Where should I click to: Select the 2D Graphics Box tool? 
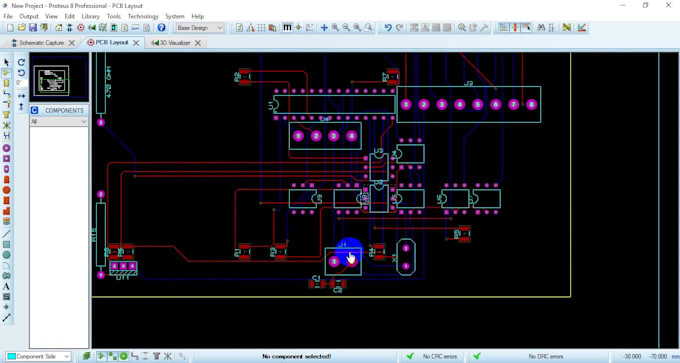coord(7,245)
